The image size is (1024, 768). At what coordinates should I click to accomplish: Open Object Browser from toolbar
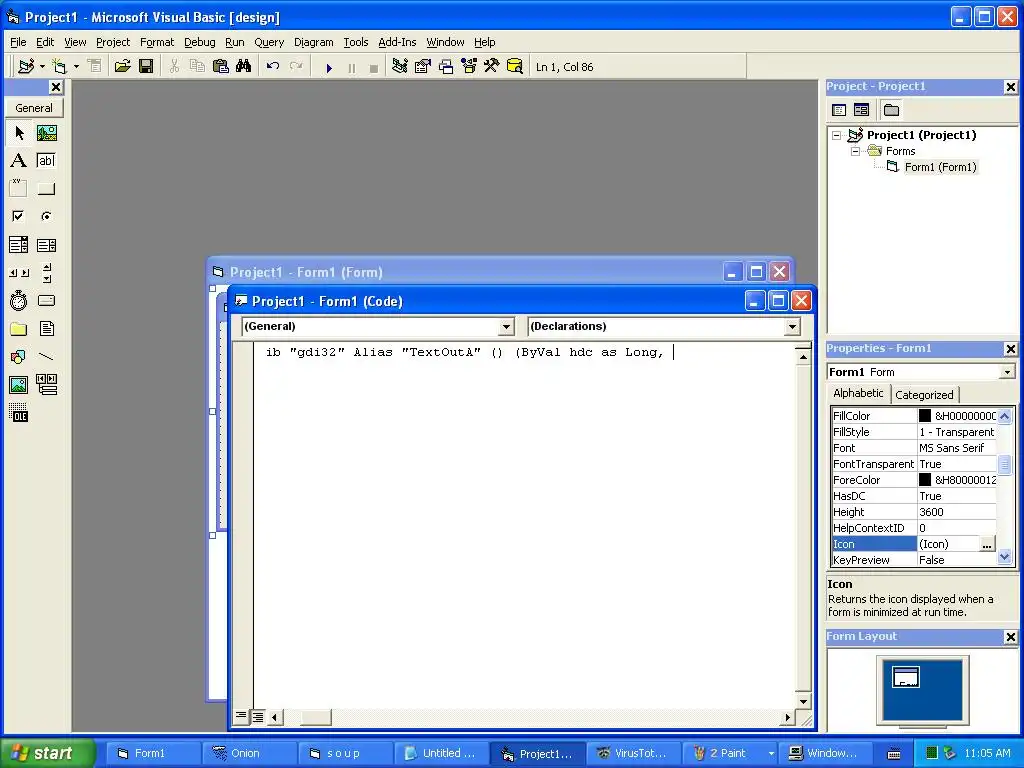point(469,67)
